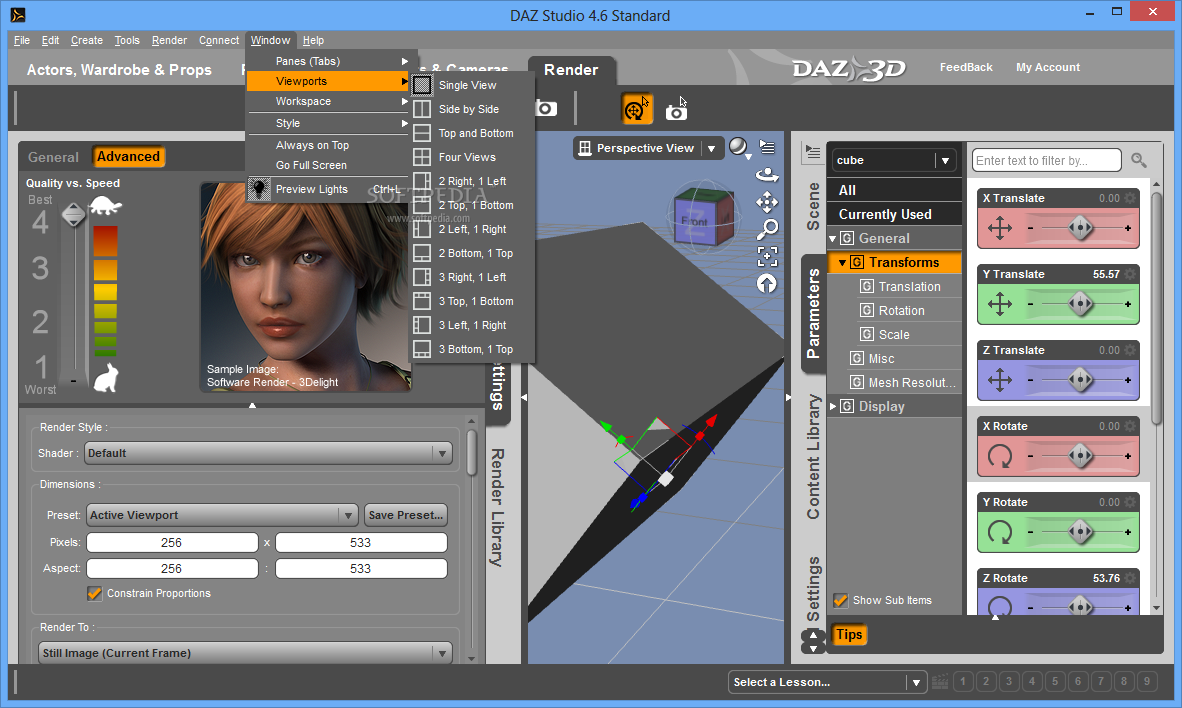Image resolution: width=1182 pixels, height=708 pixels.
Task: Open the Content Library side tab
Action: (813, 457)
